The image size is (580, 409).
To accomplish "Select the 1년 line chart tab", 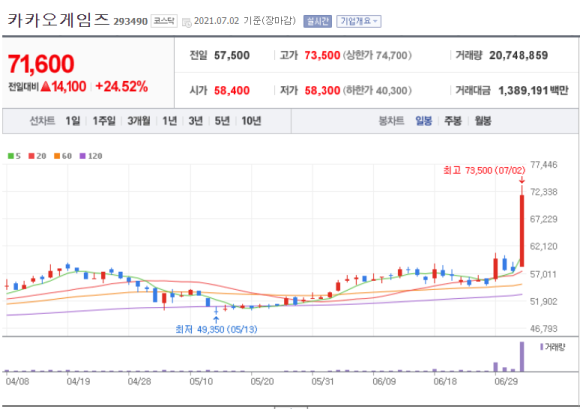I will (x=169, y=121).
